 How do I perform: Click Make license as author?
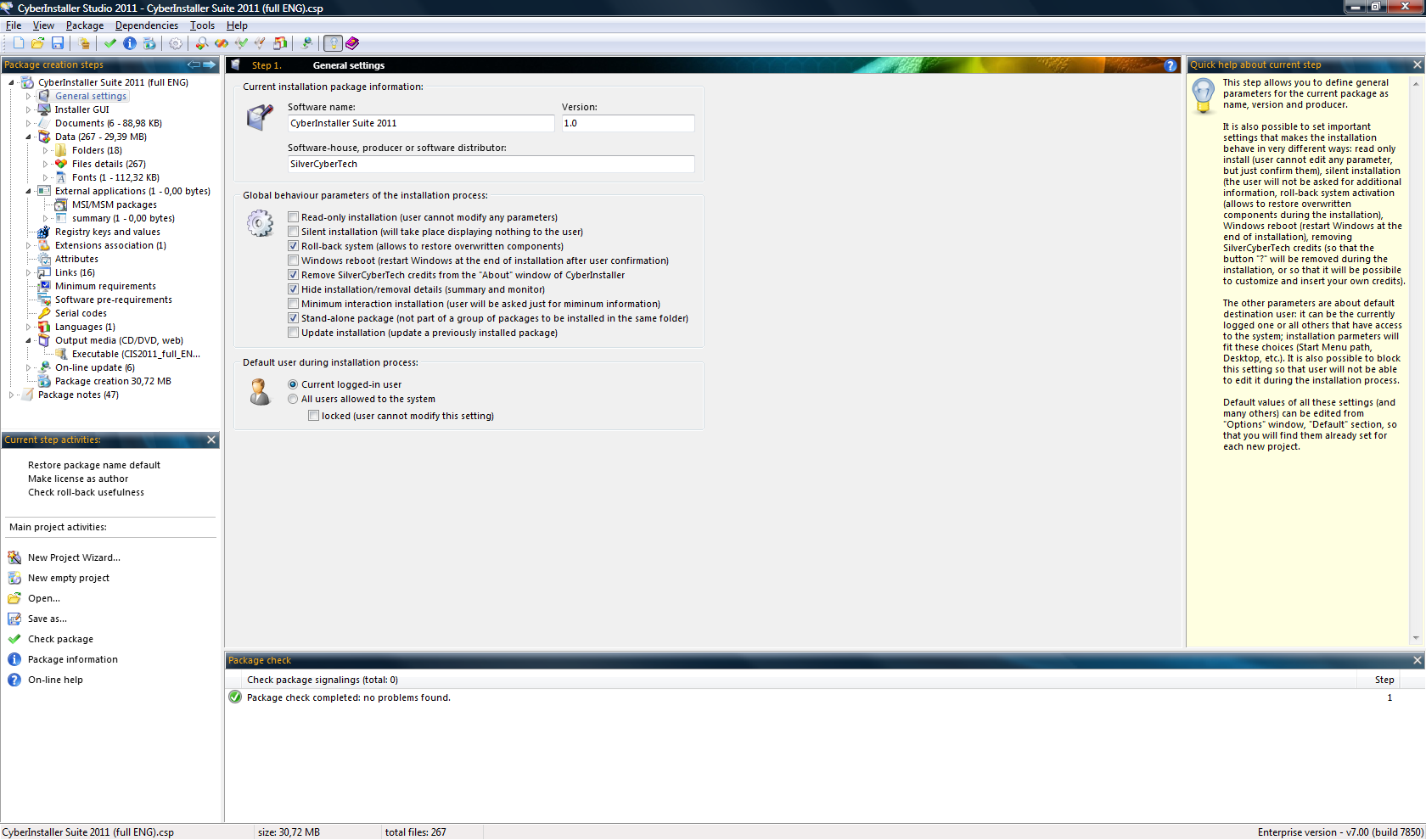click(x=78, y=479)
